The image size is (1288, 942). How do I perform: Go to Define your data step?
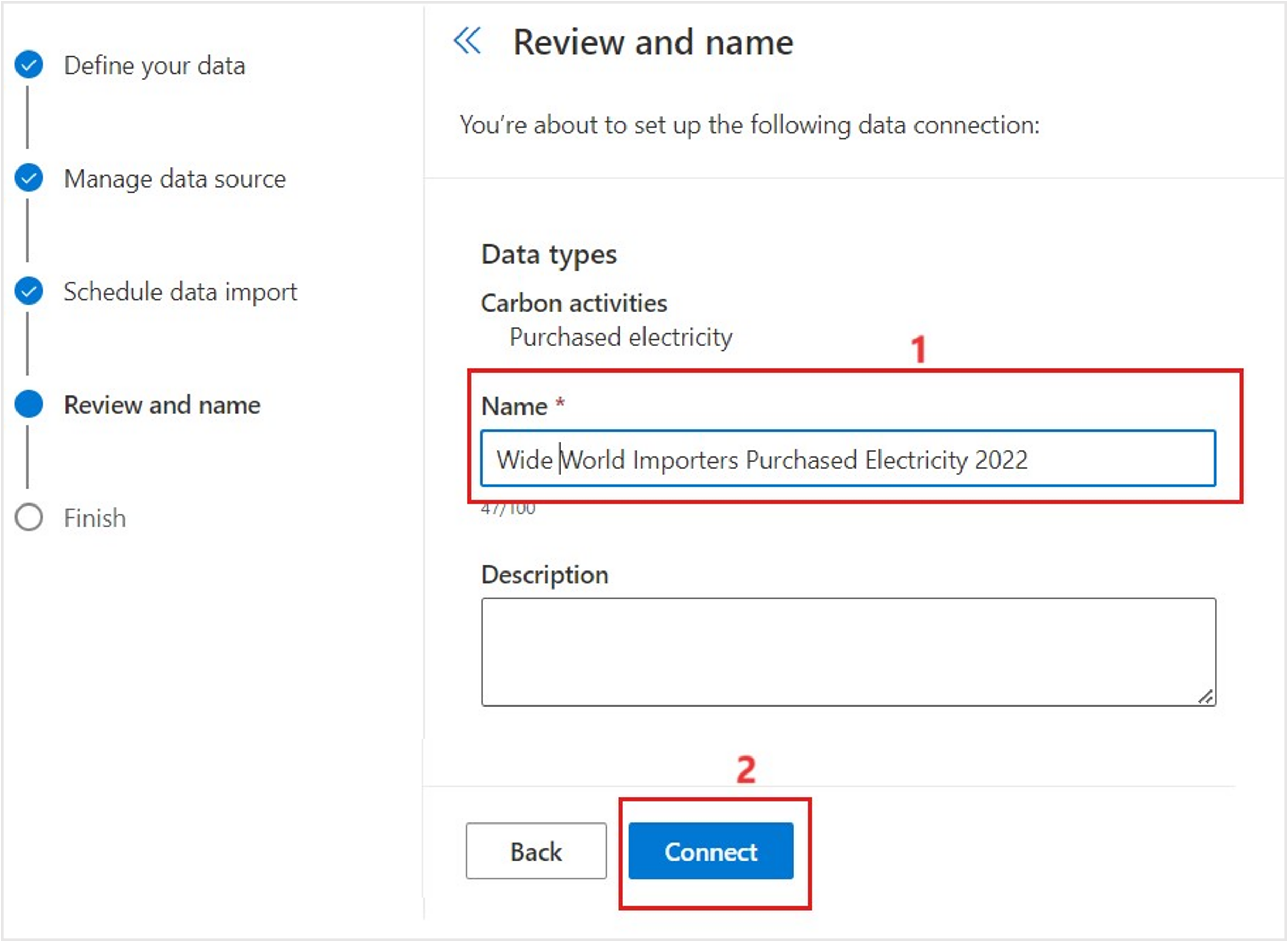(x=155, y=65)
